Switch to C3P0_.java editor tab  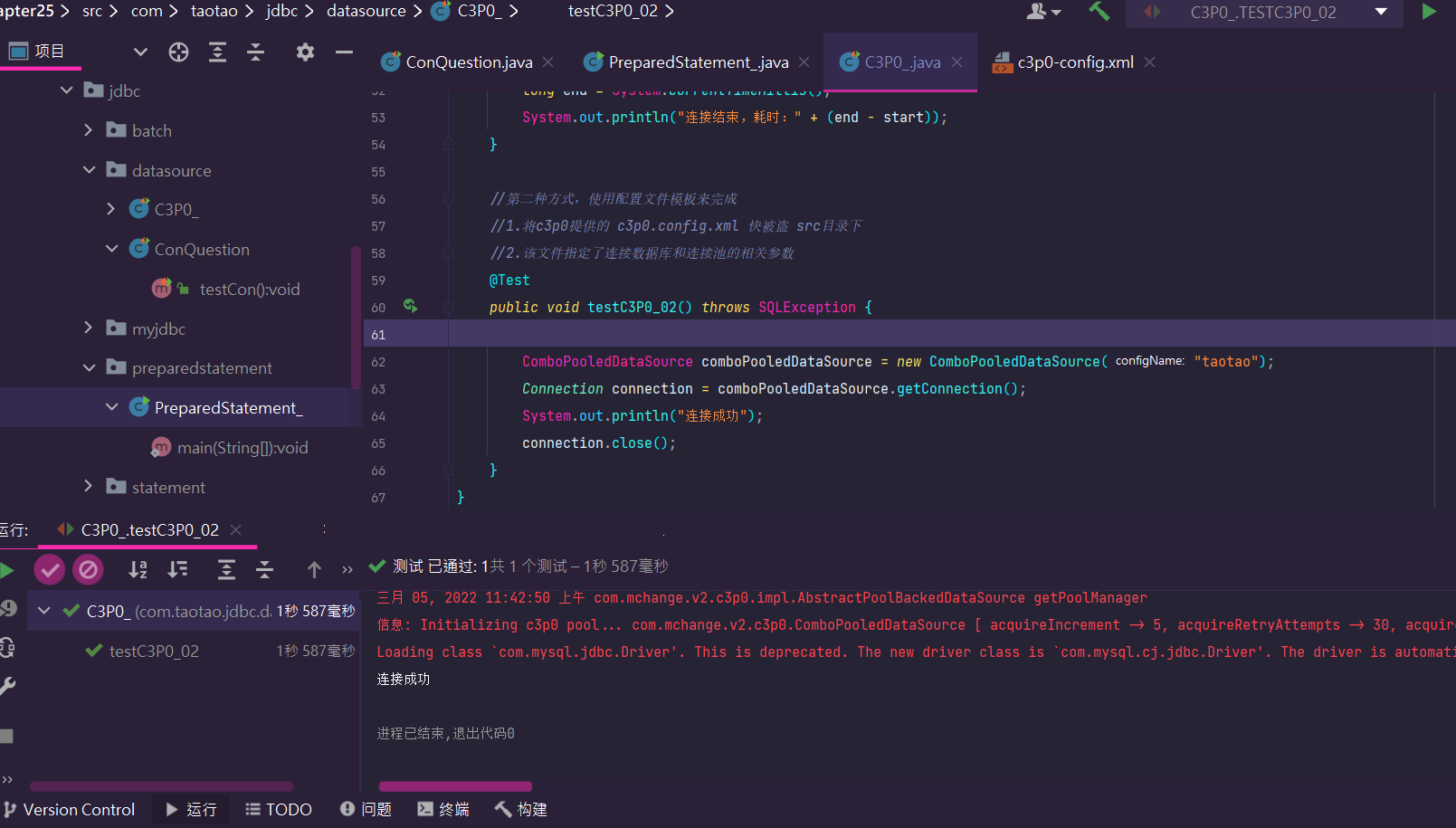[902, 62]
